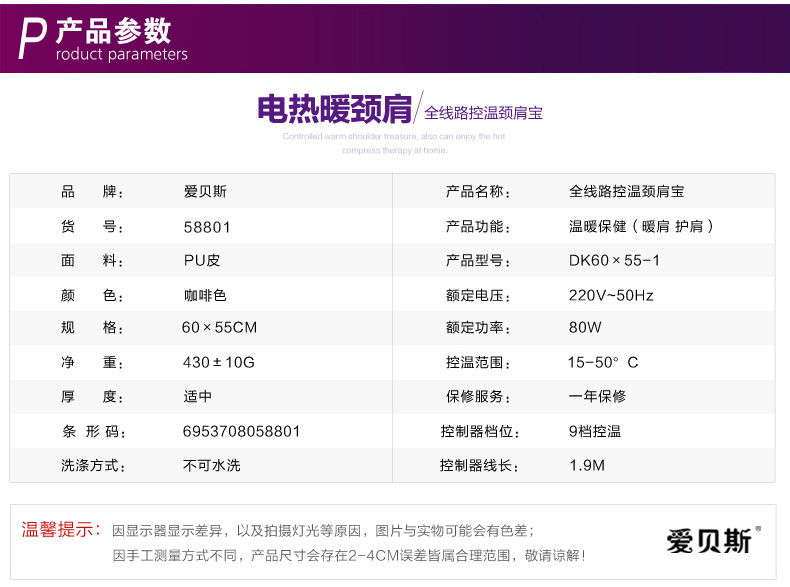Click the item number 58801

click(207, 227)
